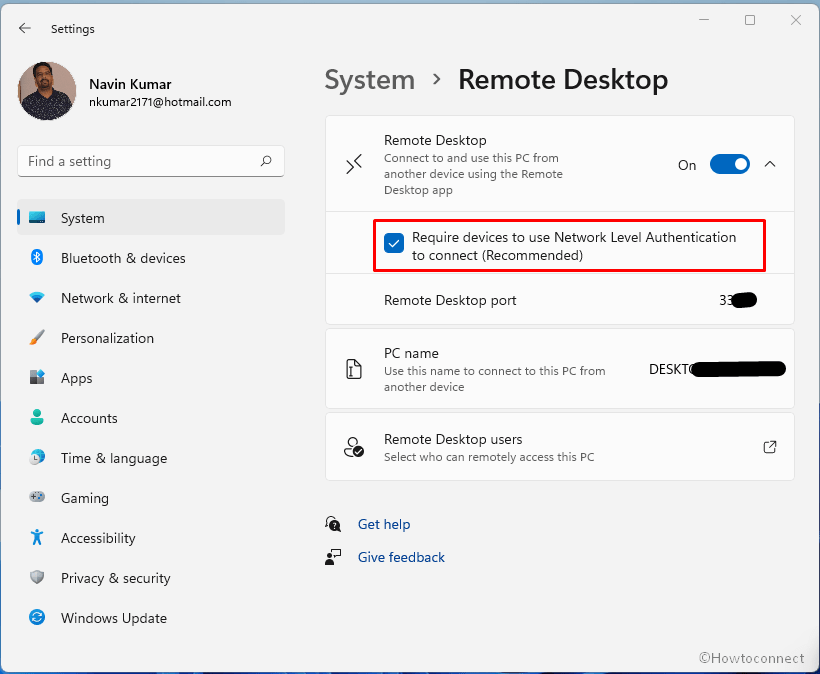Click System in the breadcrumb heading

[370, 80]
